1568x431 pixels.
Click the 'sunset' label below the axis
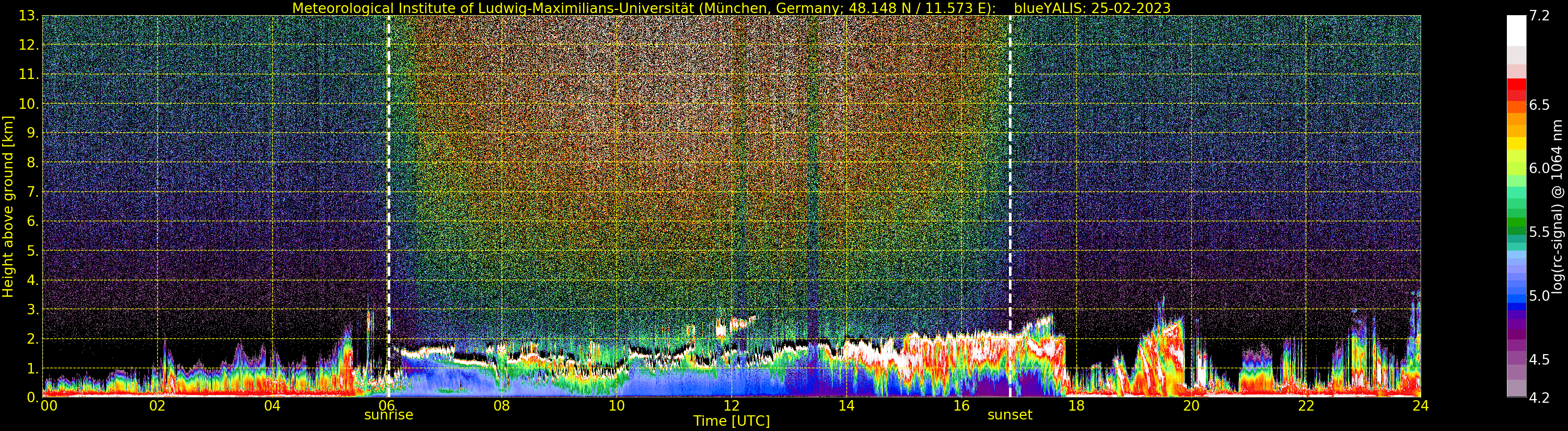(x=1010, y=415)
